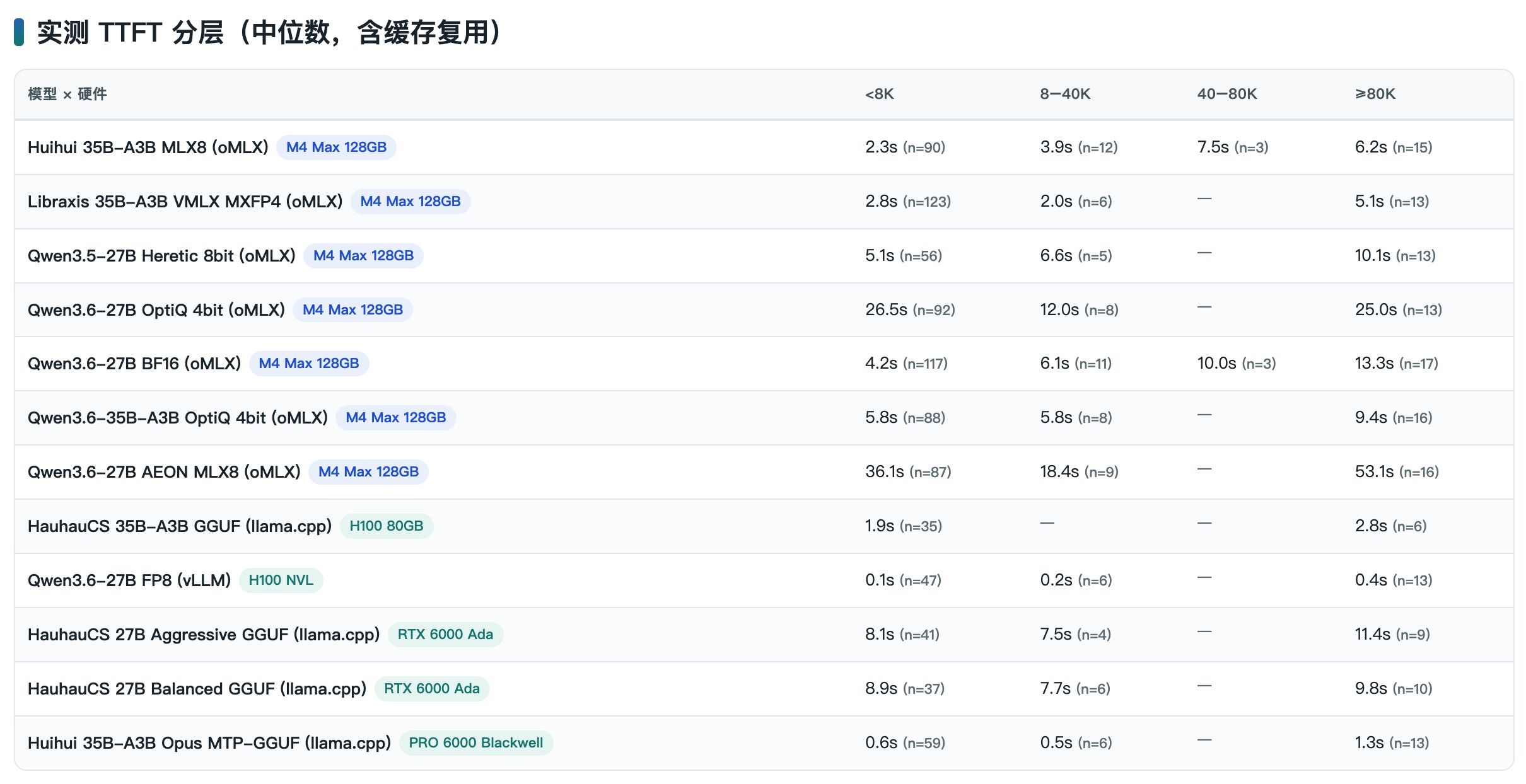Screen dimensions: 1526x784
Task: Click the value "5.1s (n=13)"
Action: click(1392, 202)
